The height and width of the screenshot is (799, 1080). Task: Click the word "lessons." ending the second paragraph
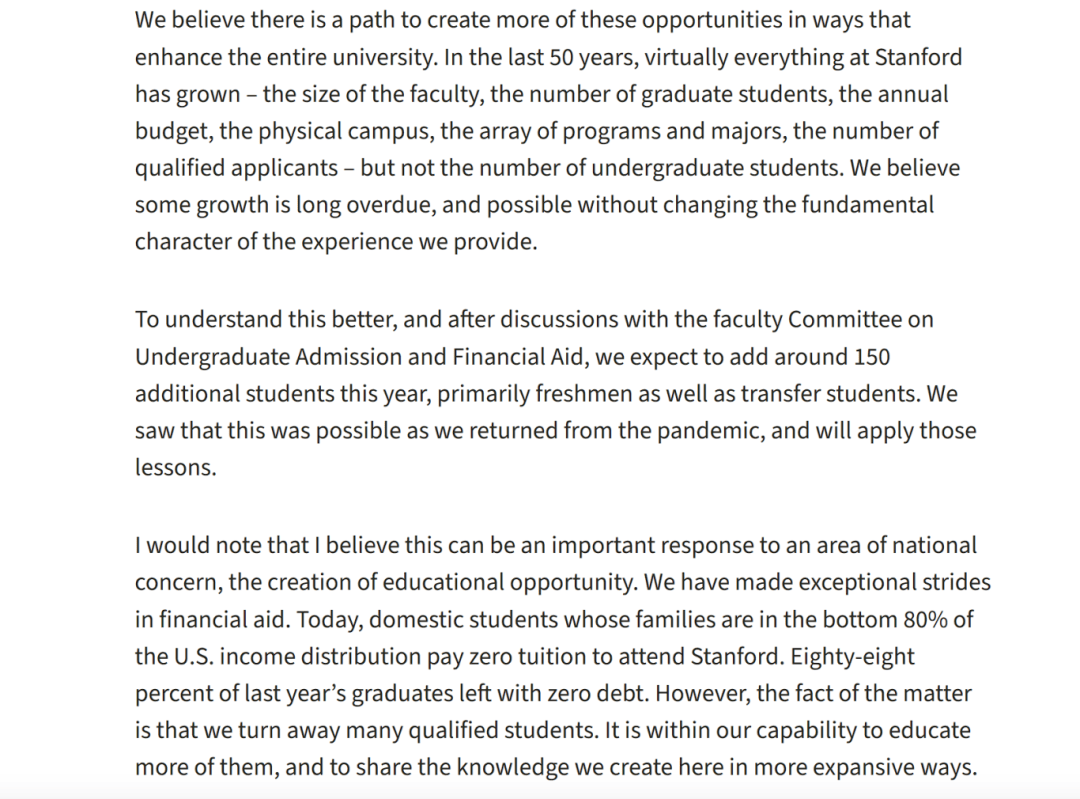[175, 468]
